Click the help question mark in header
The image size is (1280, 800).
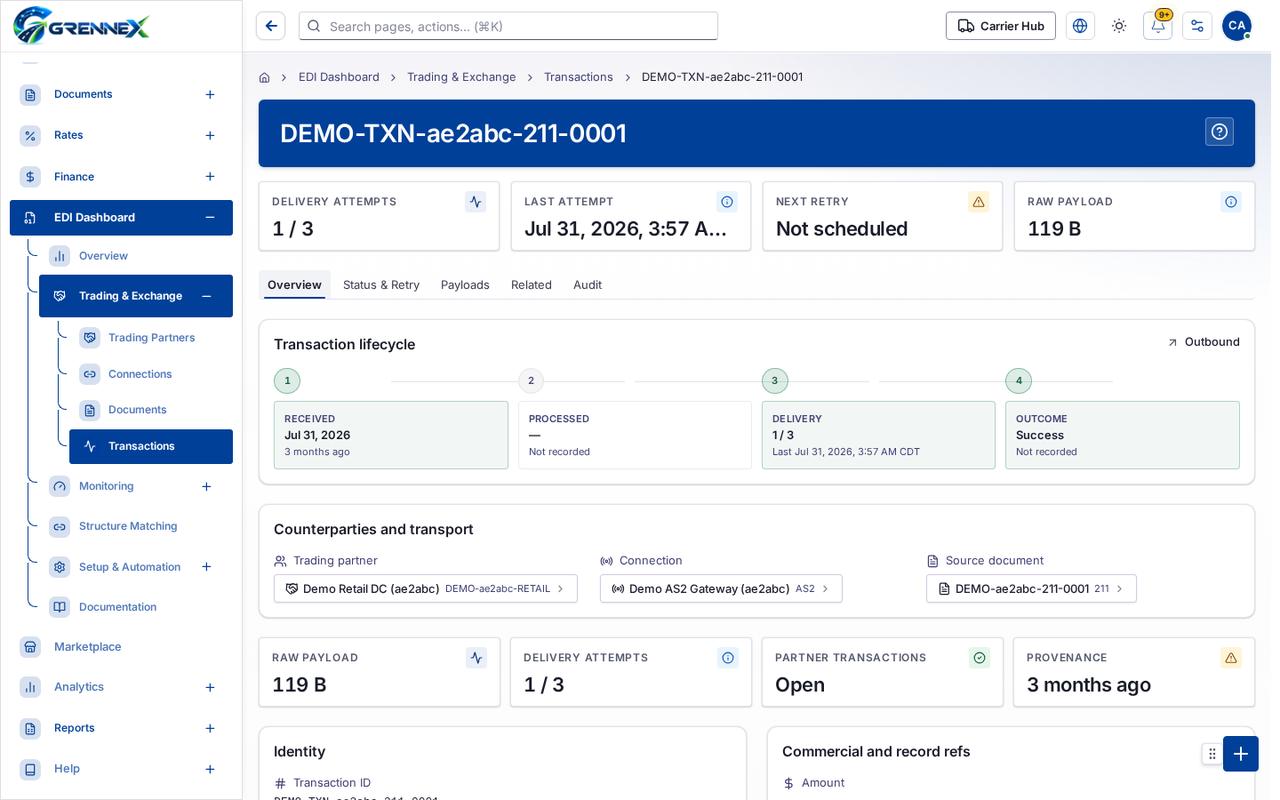(1219, 132)
